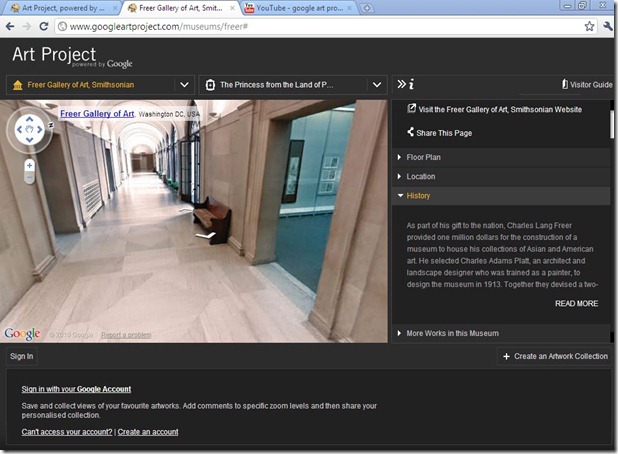
Task: Expand the Floor Plan section
Action: (x=501, y=157)
